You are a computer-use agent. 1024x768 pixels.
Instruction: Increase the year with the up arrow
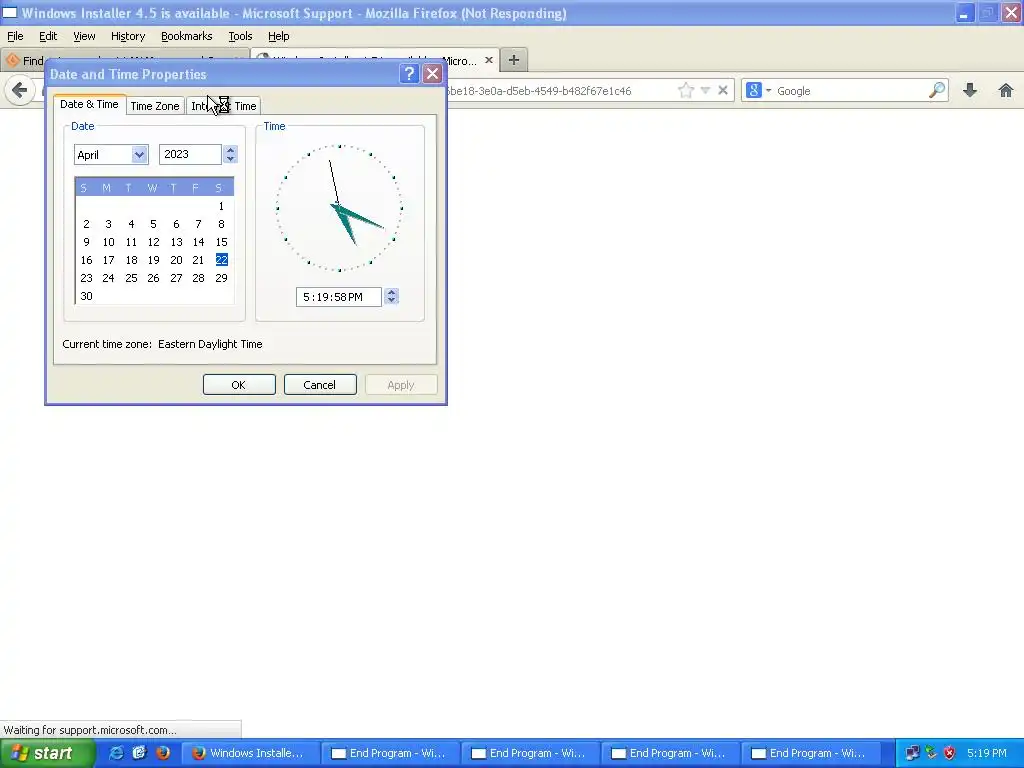coord(230,150)
